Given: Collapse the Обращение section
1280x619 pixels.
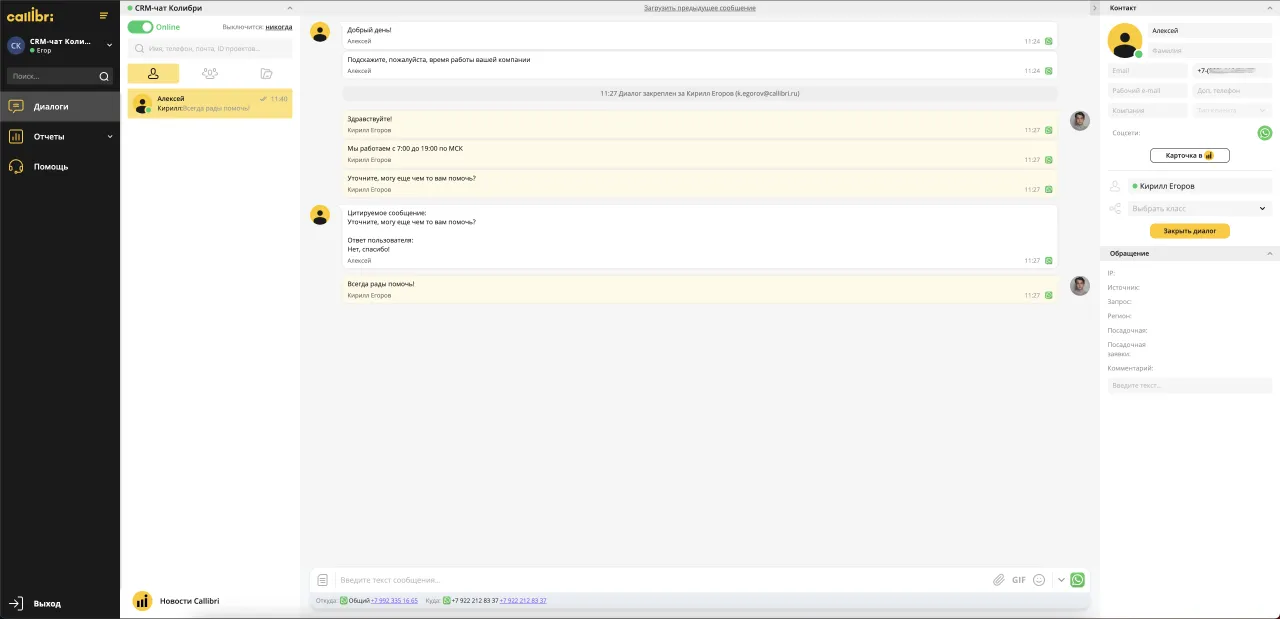Looking at the screenshot, I should click(1269, 254).
